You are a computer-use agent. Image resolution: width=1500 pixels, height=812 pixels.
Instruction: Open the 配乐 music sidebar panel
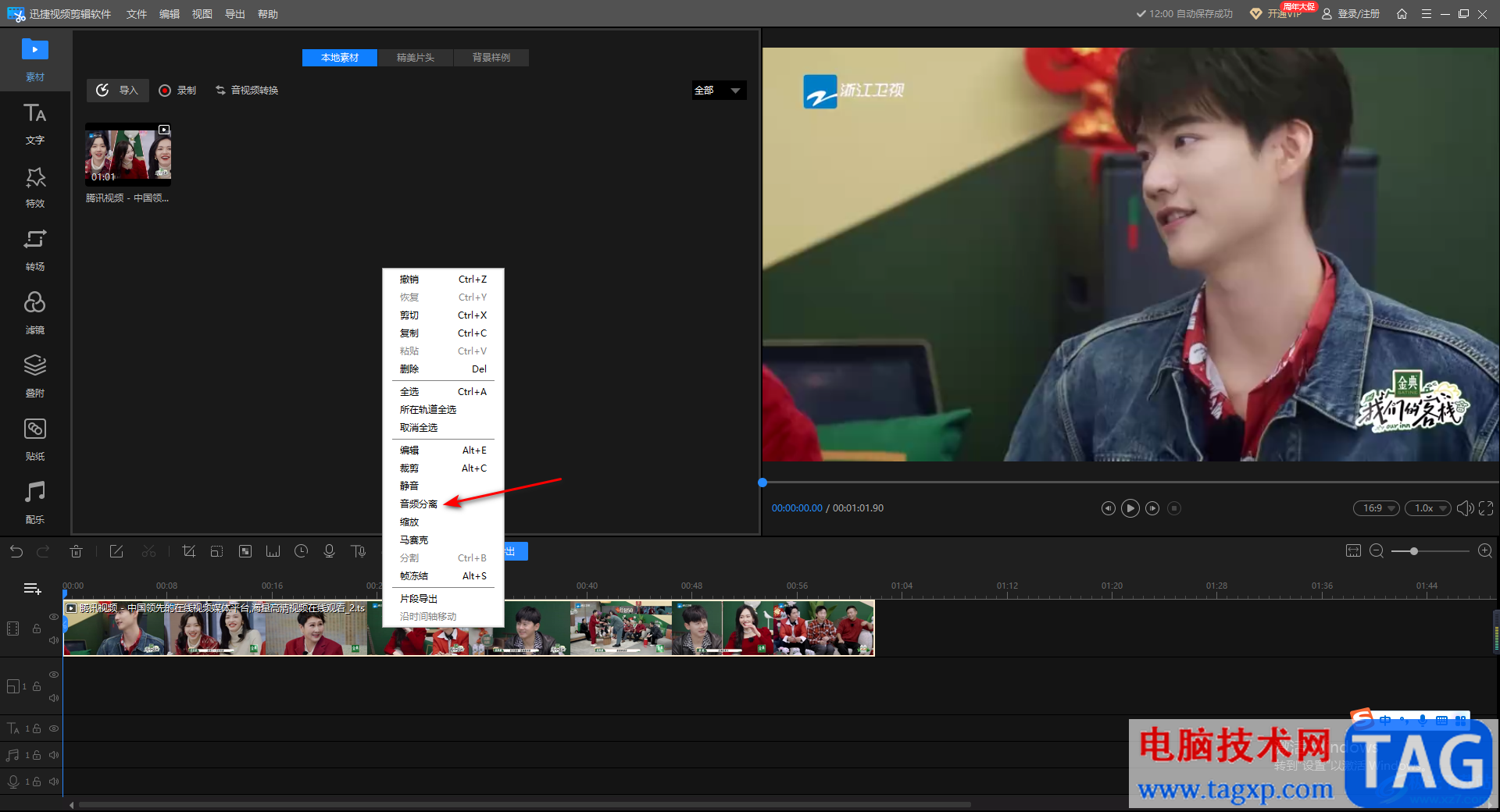pos(35,503)
